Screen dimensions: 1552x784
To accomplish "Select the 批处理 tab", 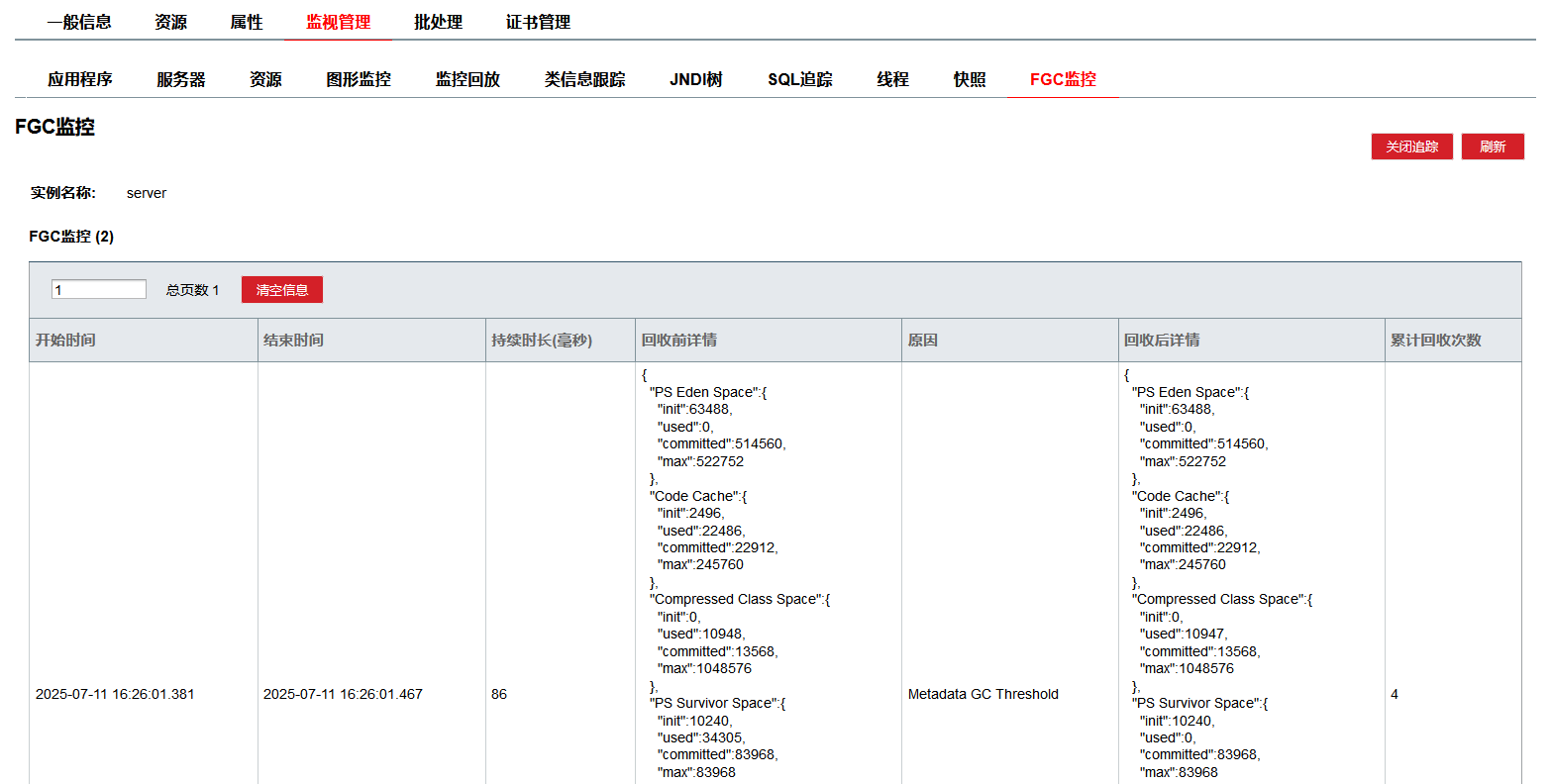I will tap(438, 22).
